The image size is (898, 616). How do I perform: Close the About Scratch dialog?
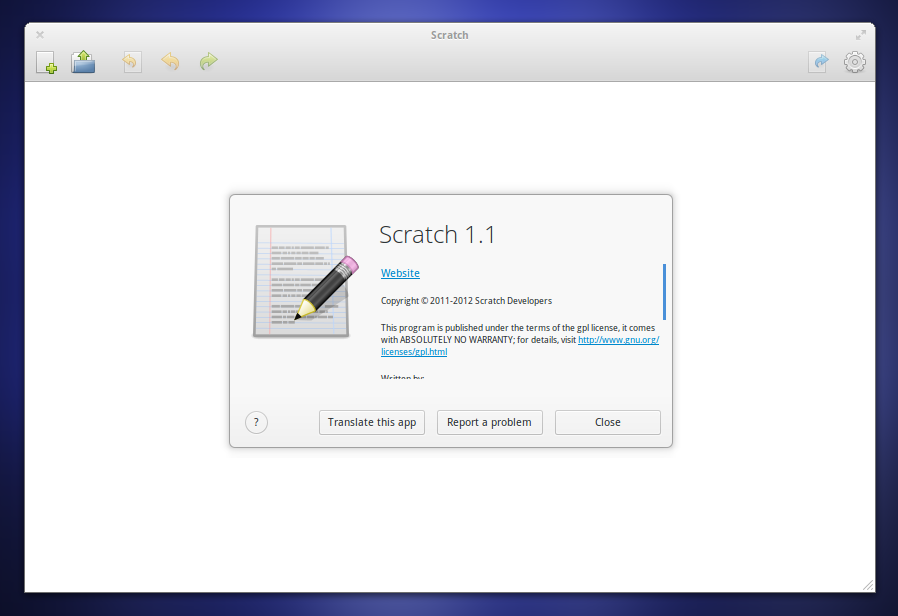click(607, 422)
